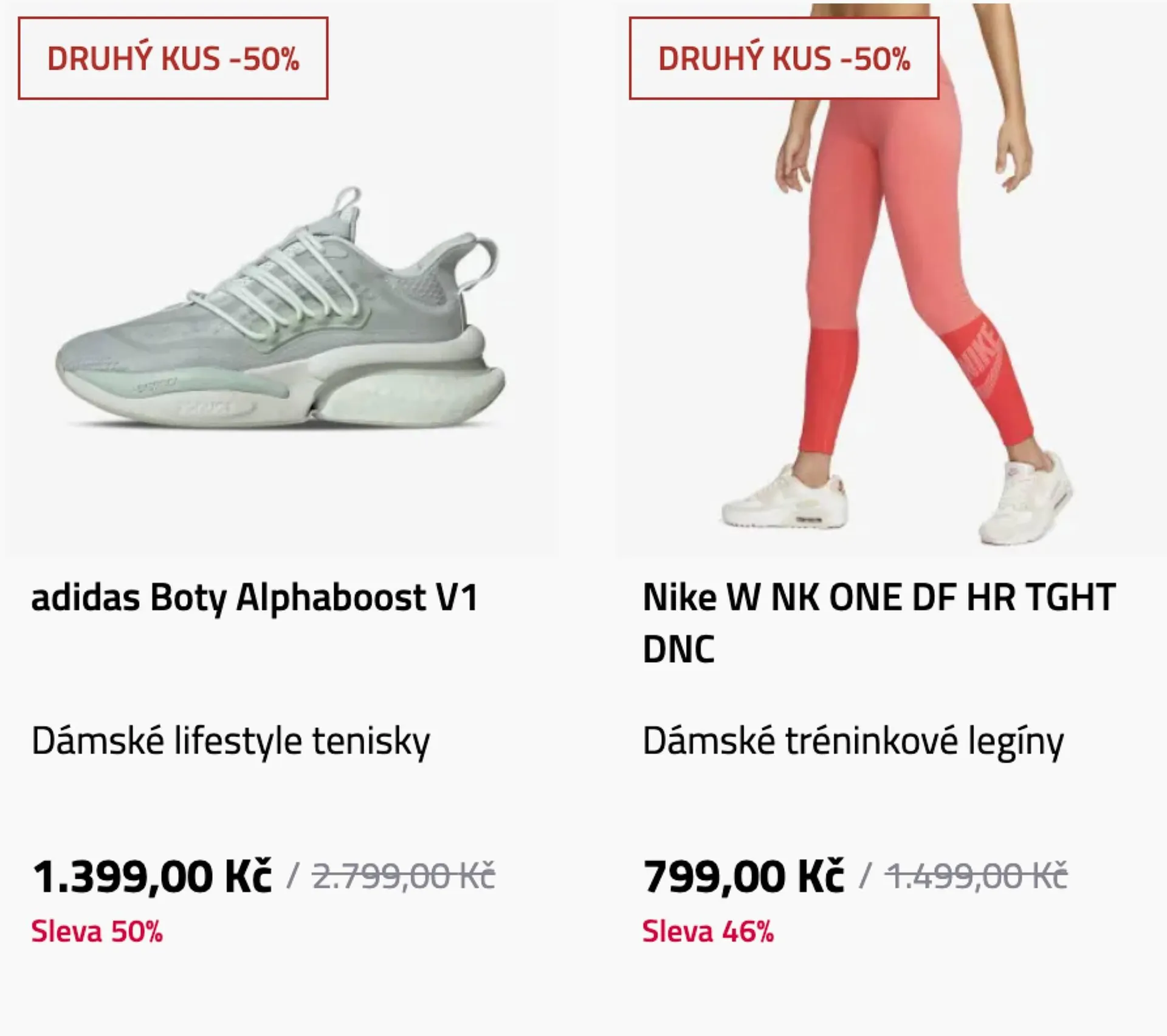Screen dimensions: 1167x1036
Task: Click the crossed-out 2.799,00 Kč price
Action: [x=404, y=876]
